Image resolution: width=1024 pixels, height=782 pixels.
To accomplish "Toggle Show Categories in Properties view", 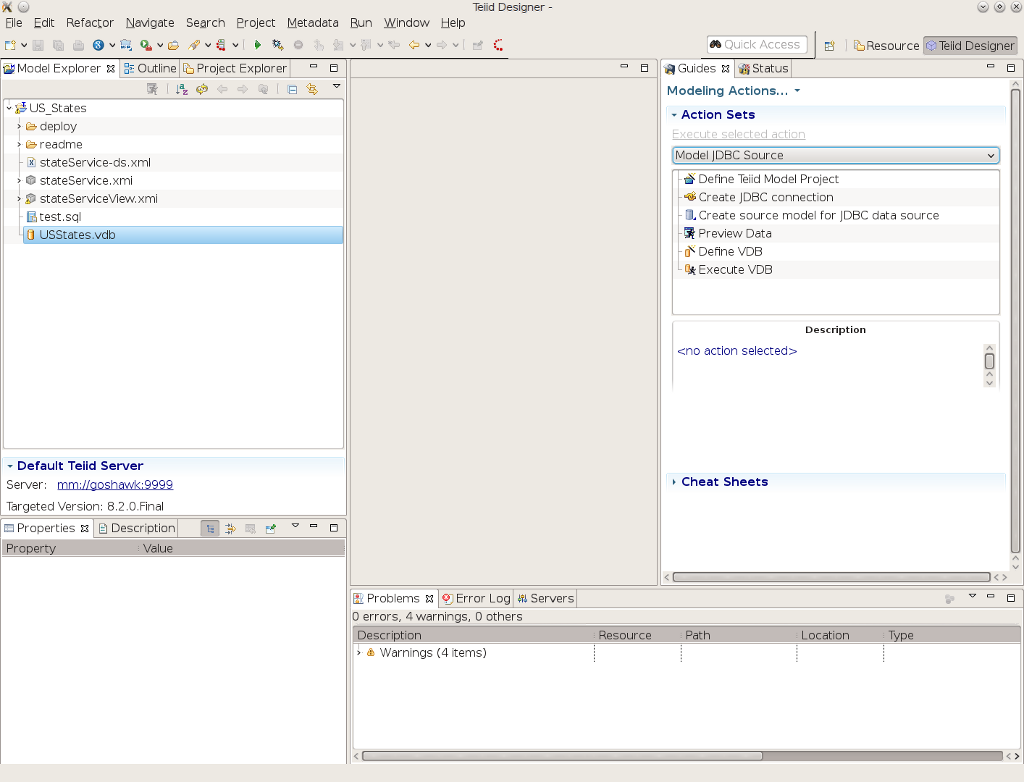I will coord(210,528).
